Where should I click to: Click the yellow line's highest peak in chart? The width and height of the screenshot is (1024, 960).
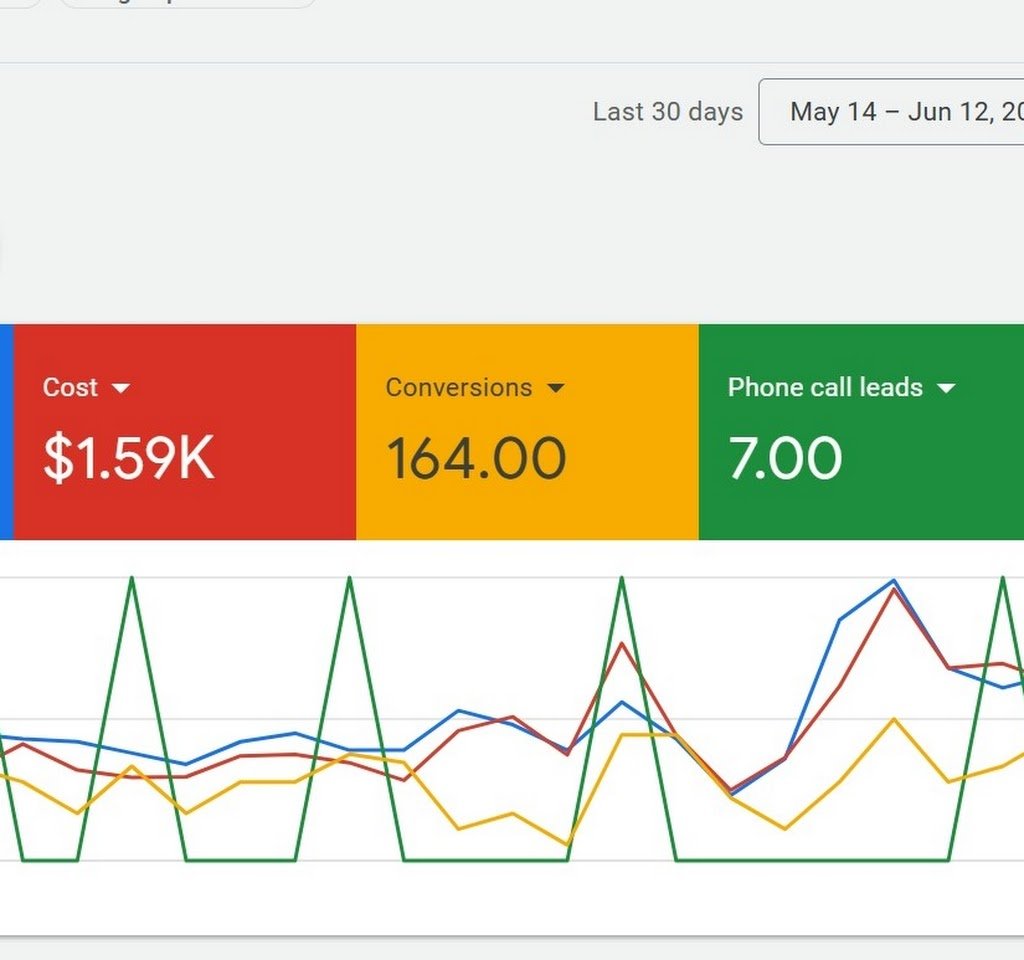click(894, 719)
